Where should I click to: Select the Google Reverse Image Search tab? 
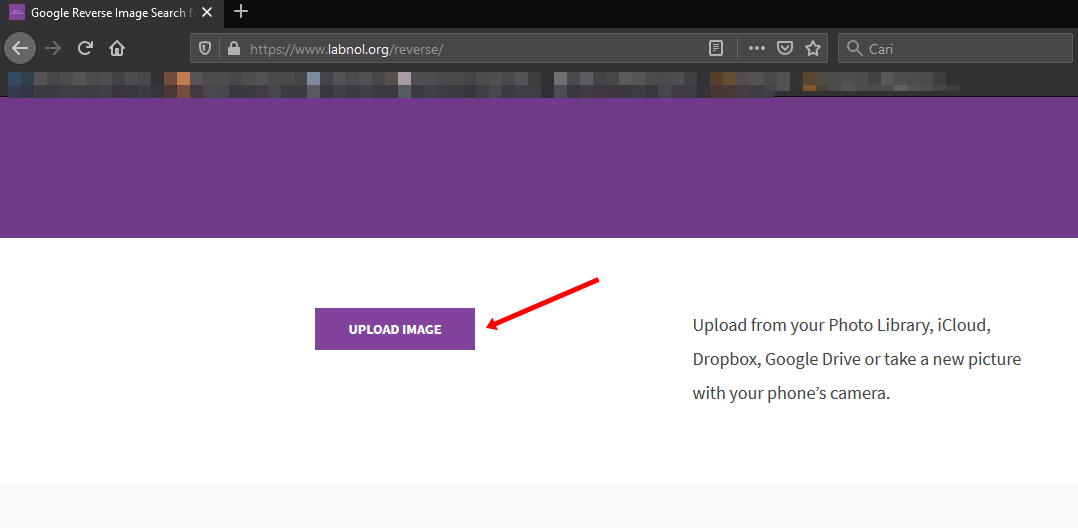coord(111,12)
